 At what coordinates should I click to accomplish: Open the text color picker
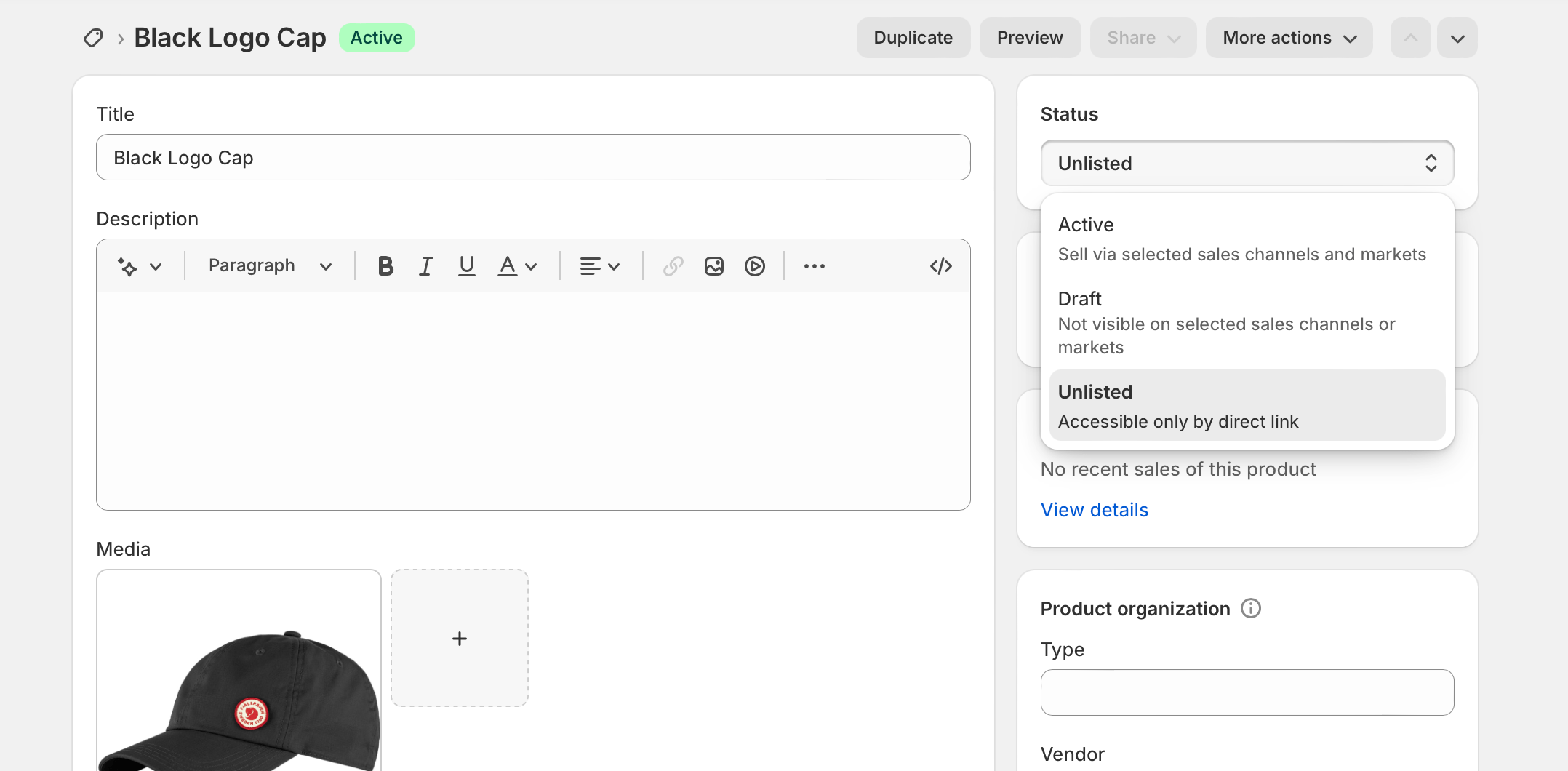coord(517,266)
